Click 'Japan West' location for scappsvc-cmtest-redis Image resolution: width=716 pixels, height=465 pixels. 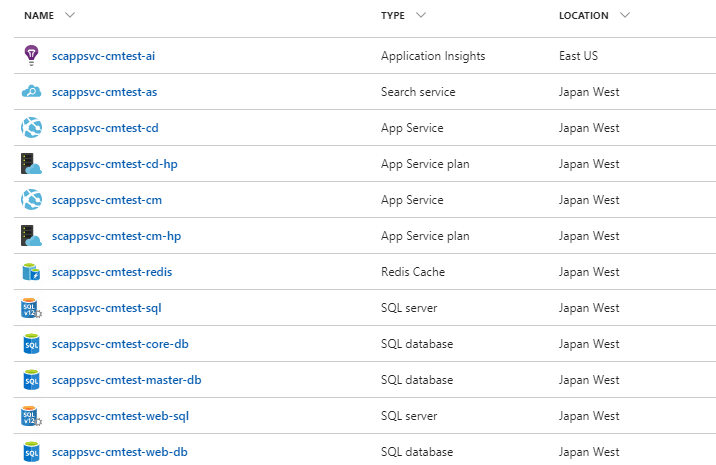pyautogui.click(x=589, y=272)
